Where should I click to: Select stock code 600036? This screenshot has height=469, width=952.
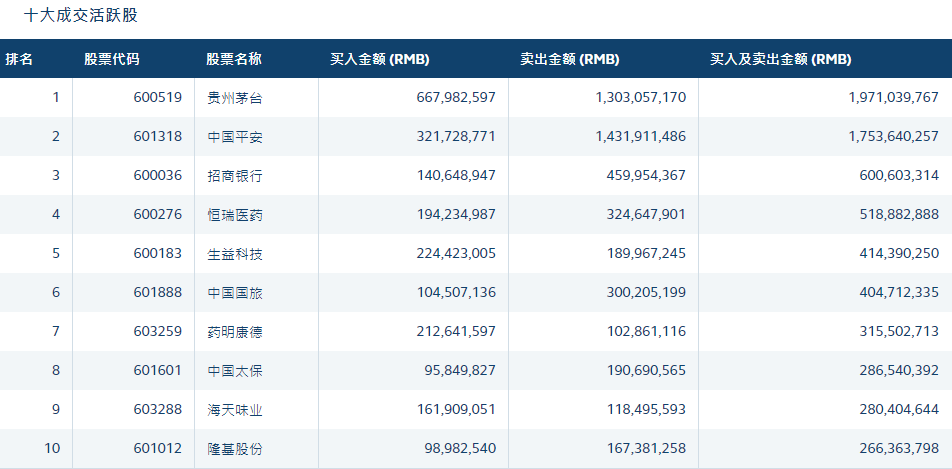coord(158,175)
